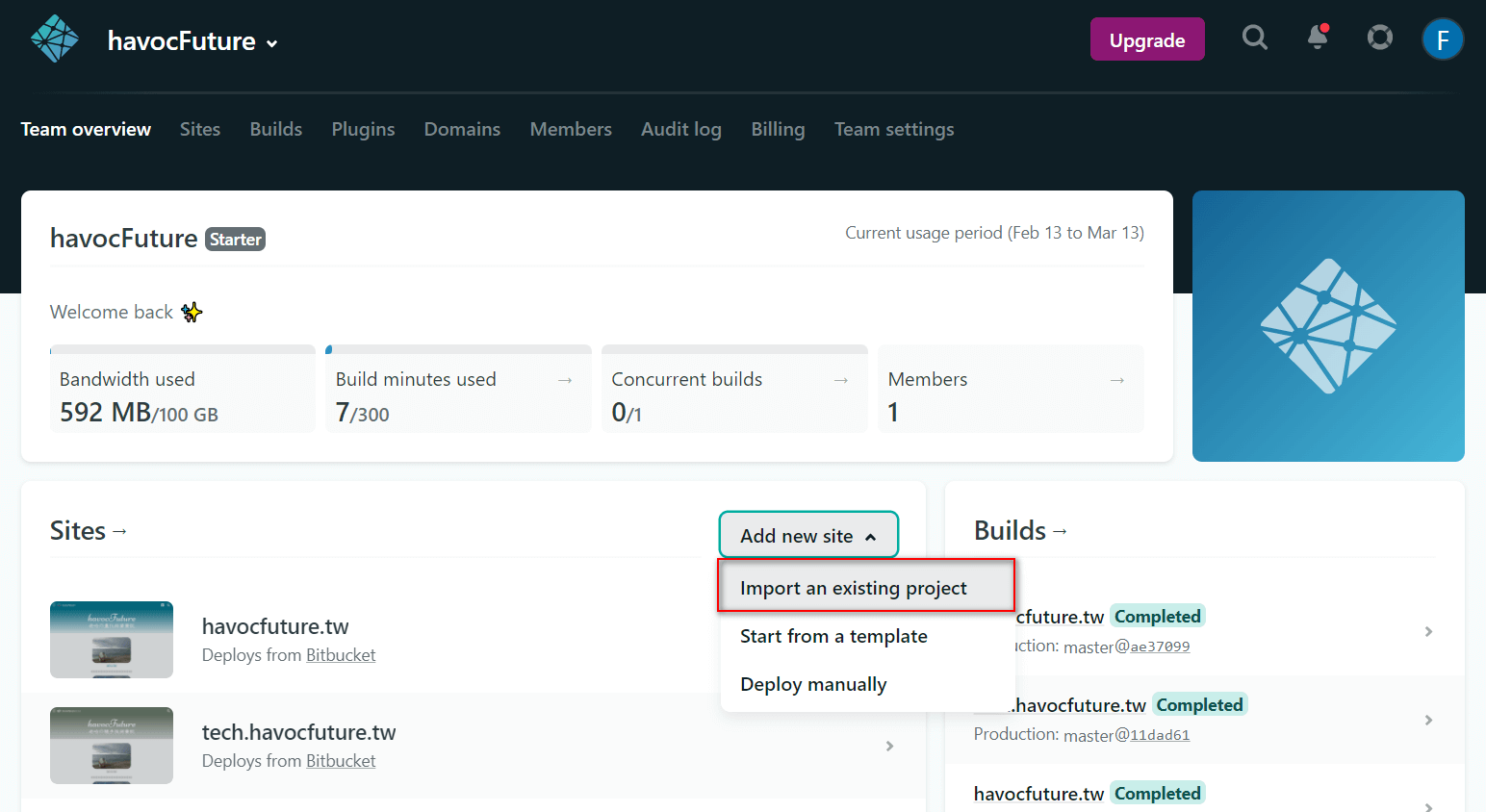Open the havocfuture.tw site thumbnail

pos(112,640)
